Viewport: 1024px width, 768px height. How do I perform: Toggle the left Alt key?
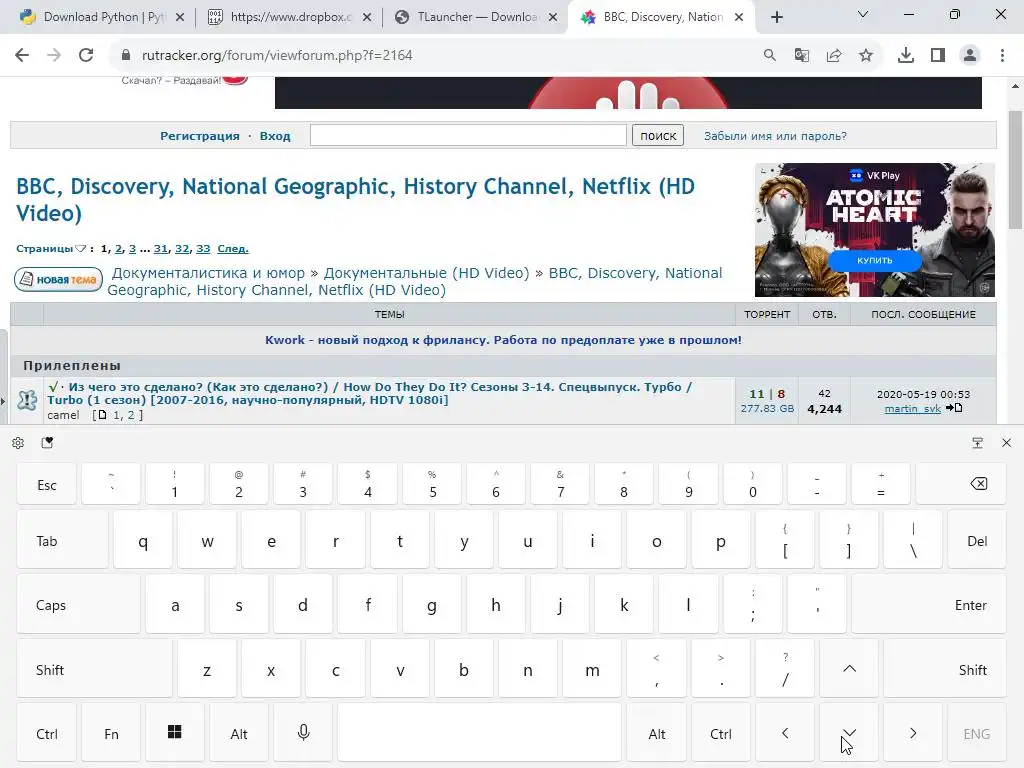(239, 733)
